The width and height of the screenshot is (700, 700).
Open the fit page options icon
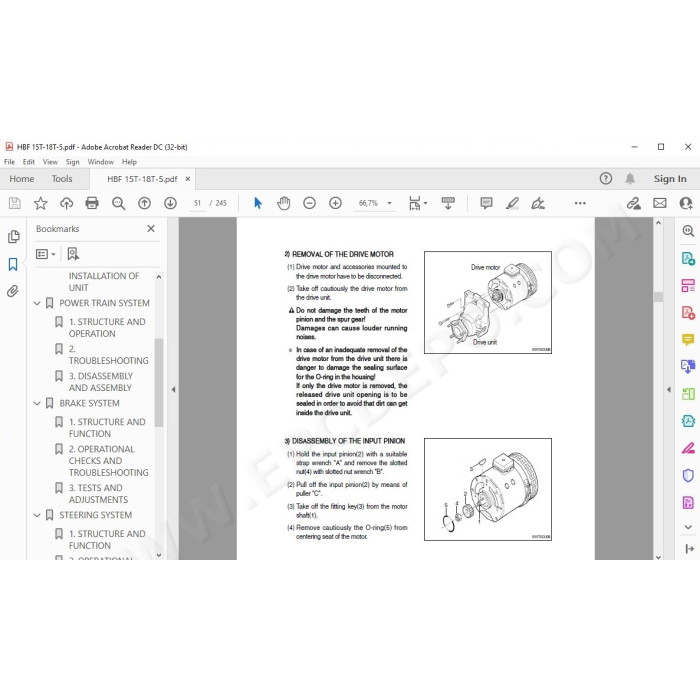[x=417, y=204]
